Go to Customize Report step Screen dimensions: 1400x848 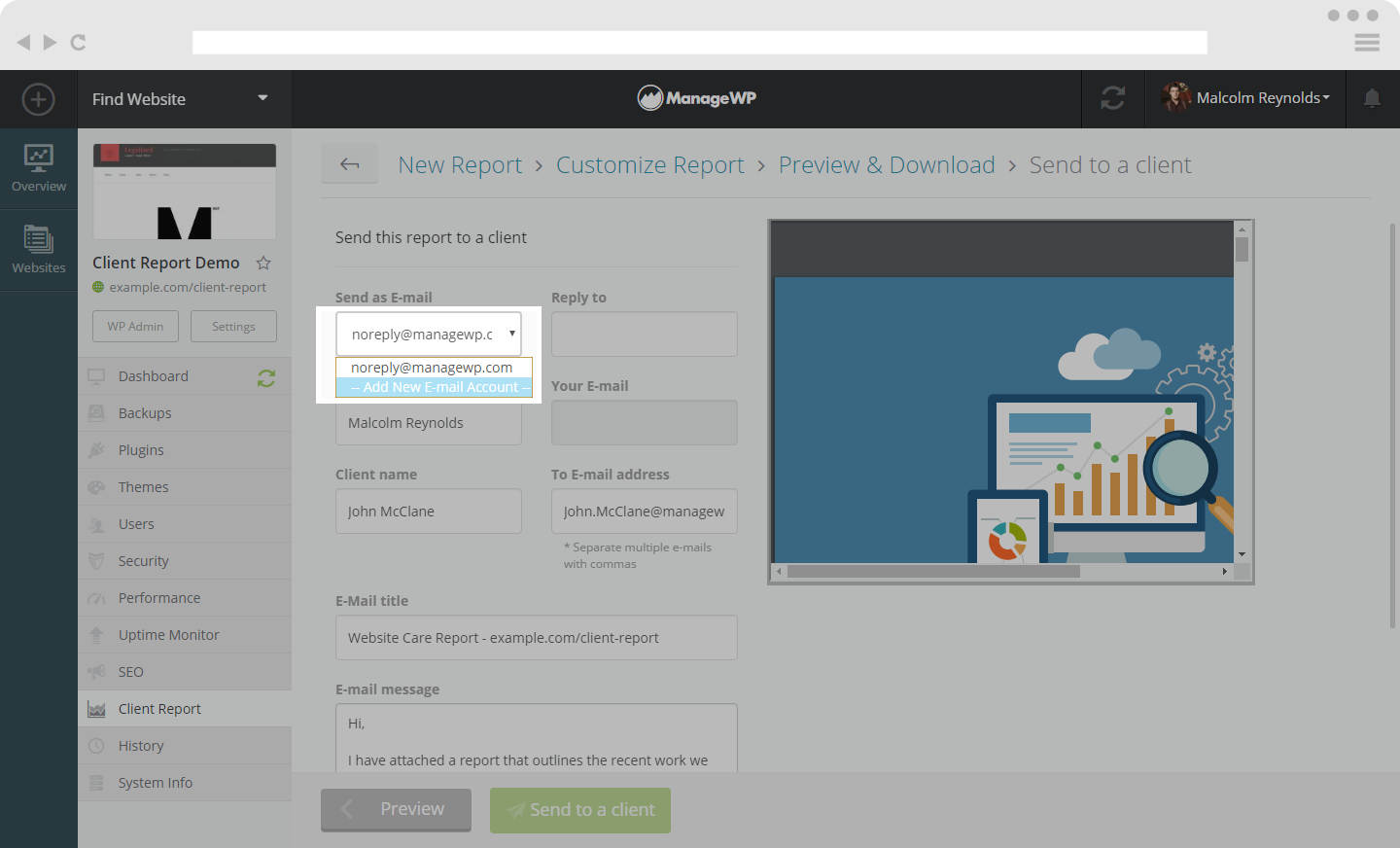point(650,165)
